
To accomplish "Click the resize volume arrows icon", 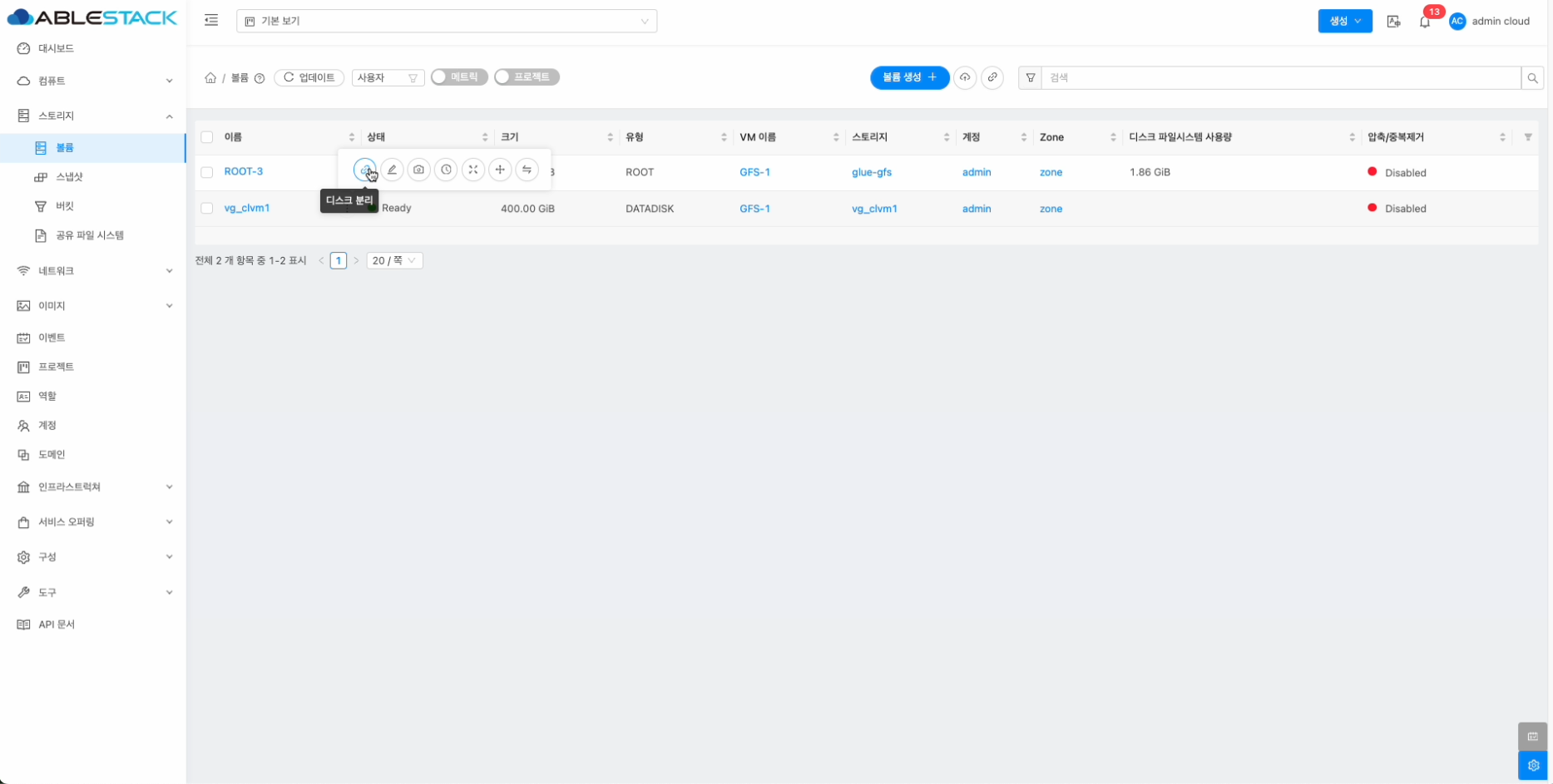I will tap(472, 170).
